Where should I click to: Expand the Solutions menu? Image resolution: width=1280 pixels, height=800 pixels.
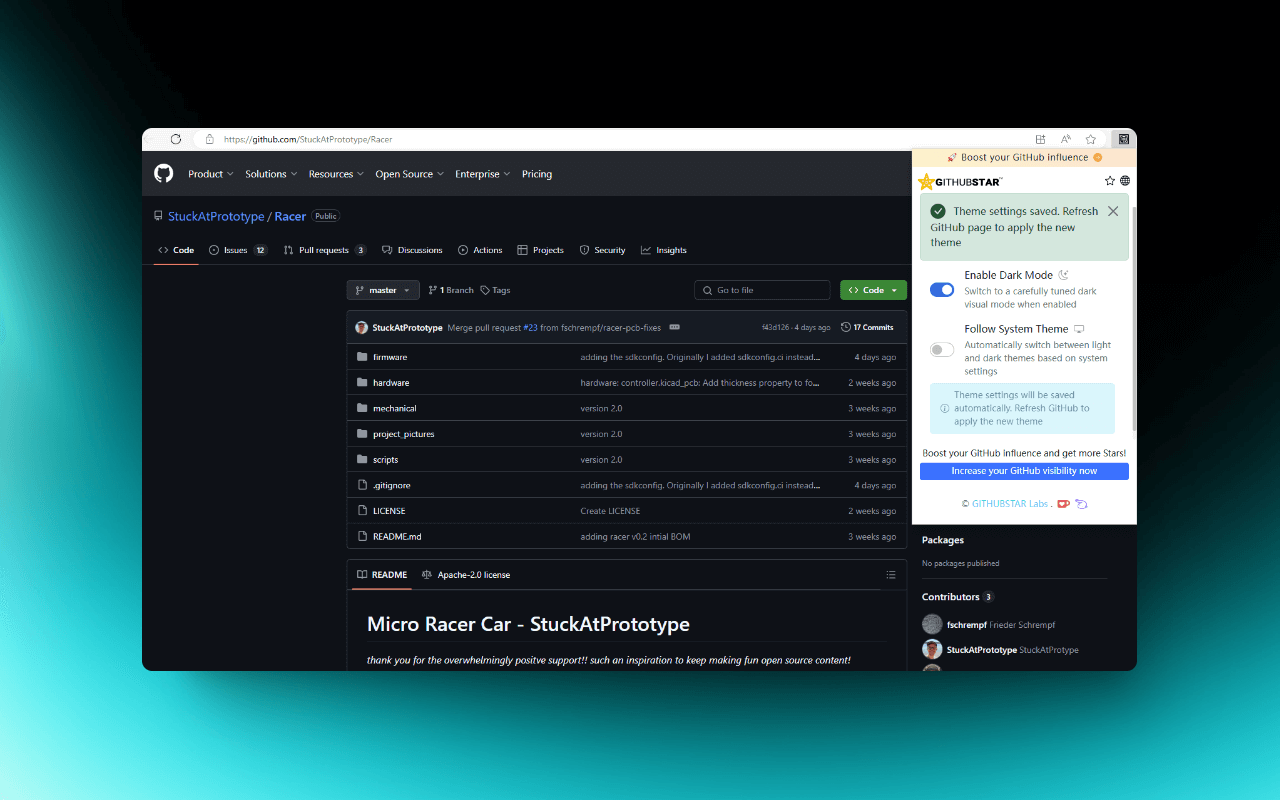[x=272, y=174]
